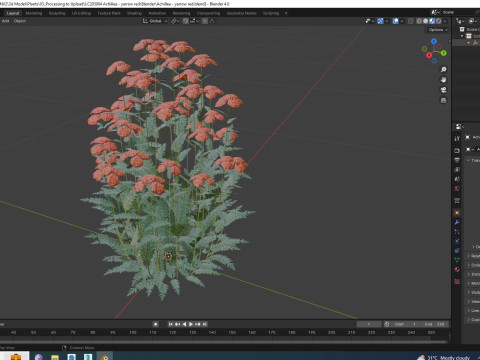Click the zoom view magnifier gizmo
The image size is (480, 360).
click(443, 69)
